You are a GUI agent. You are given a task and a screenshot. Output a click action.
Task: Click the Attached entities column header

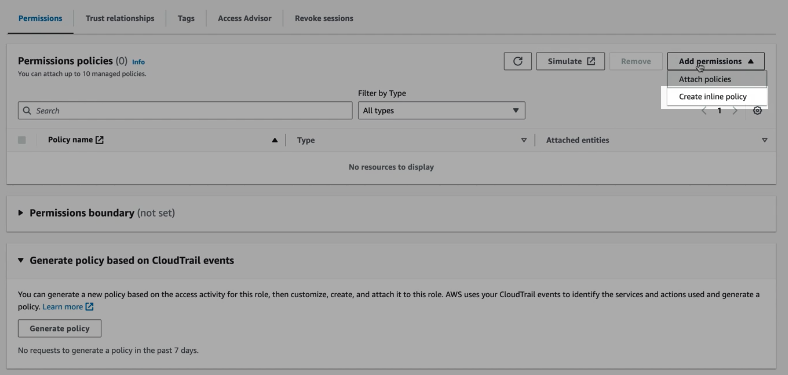click(x=577, y=140)
